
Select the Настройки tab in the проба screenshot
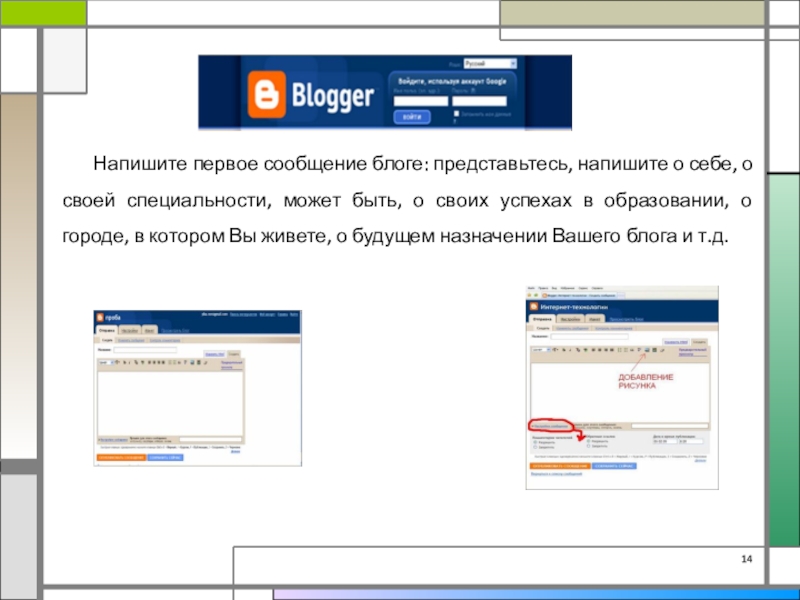[x=130, y=331]
